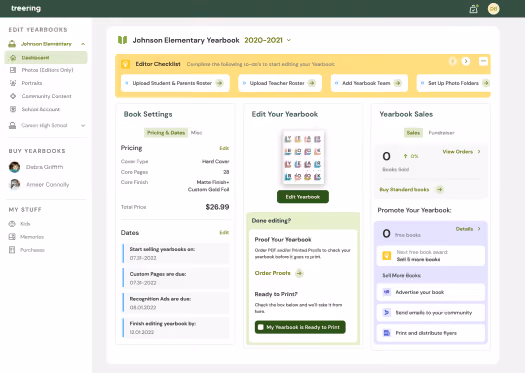Click the Send emails paper plane icon

click(x=387, y=313)
